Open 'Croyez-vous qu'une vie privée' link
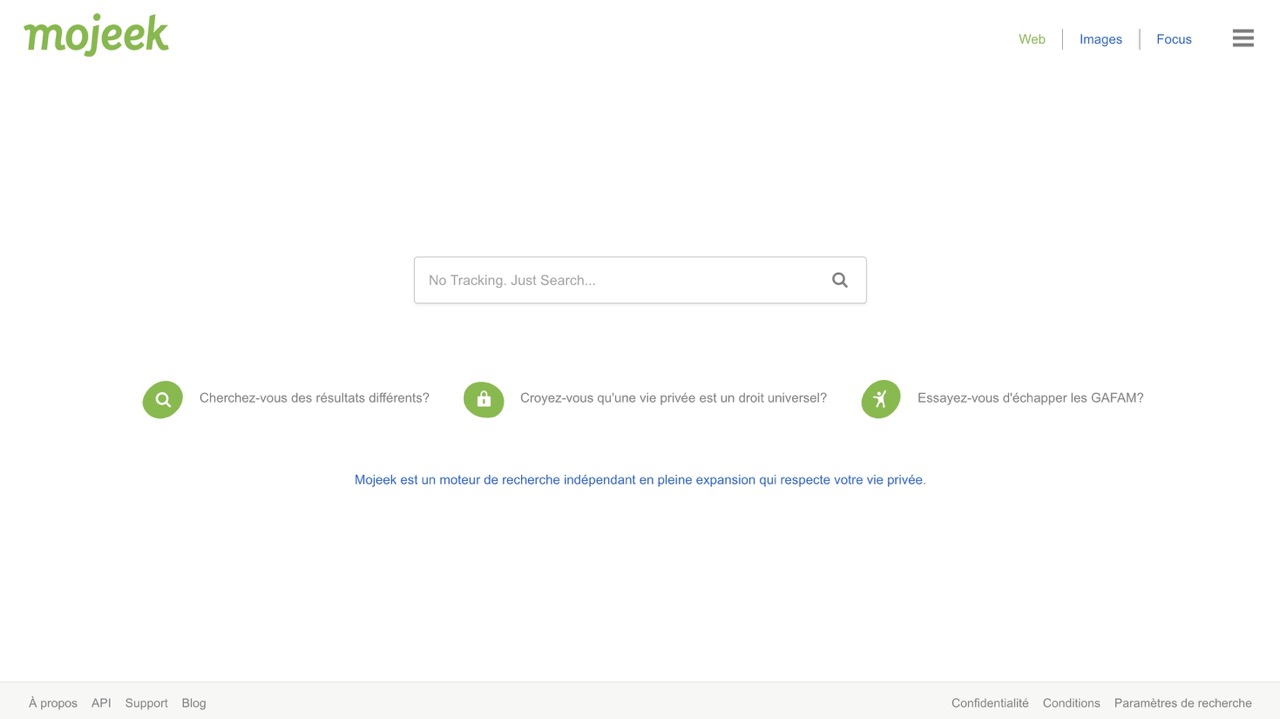 click(673, 398)
